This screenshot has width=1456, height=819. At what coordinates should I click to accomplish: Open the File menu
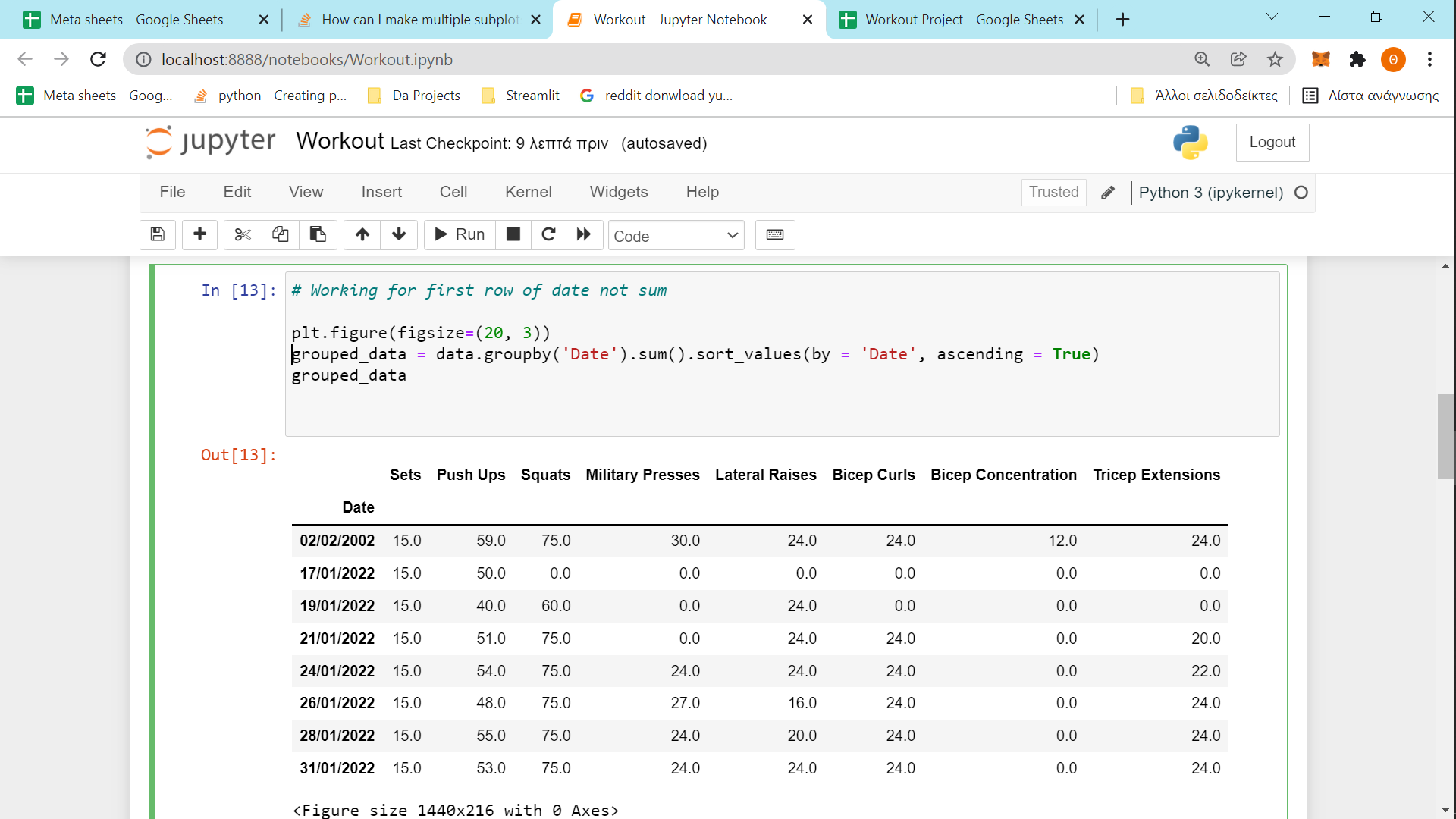point(172,193)
